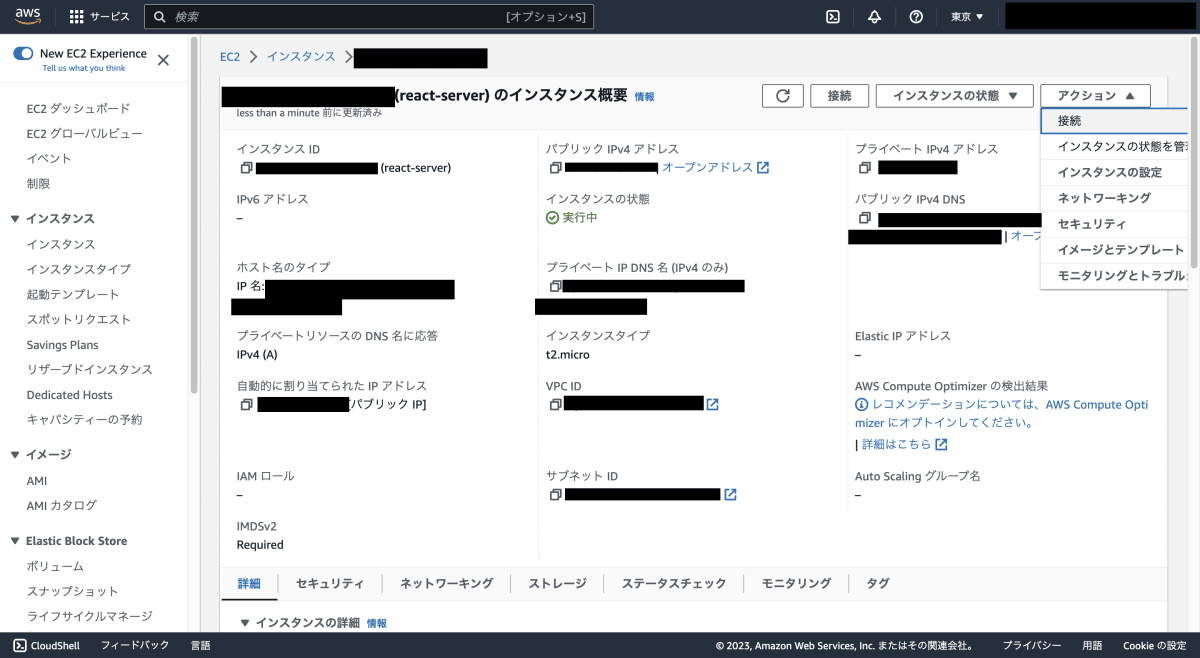Screen dimensions: 1200x658
Task: Open モニタリングとトラブル submenu
Action: (x=1114, y=276)
